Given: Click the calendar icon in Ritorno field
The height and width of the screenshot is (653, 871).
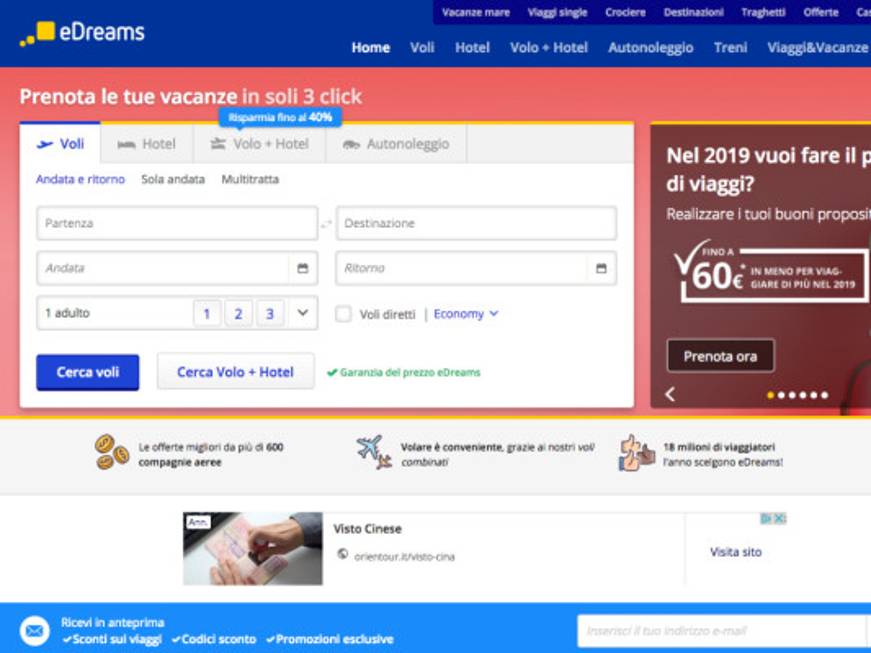Looking at the screenshot, I should (601, 268).
